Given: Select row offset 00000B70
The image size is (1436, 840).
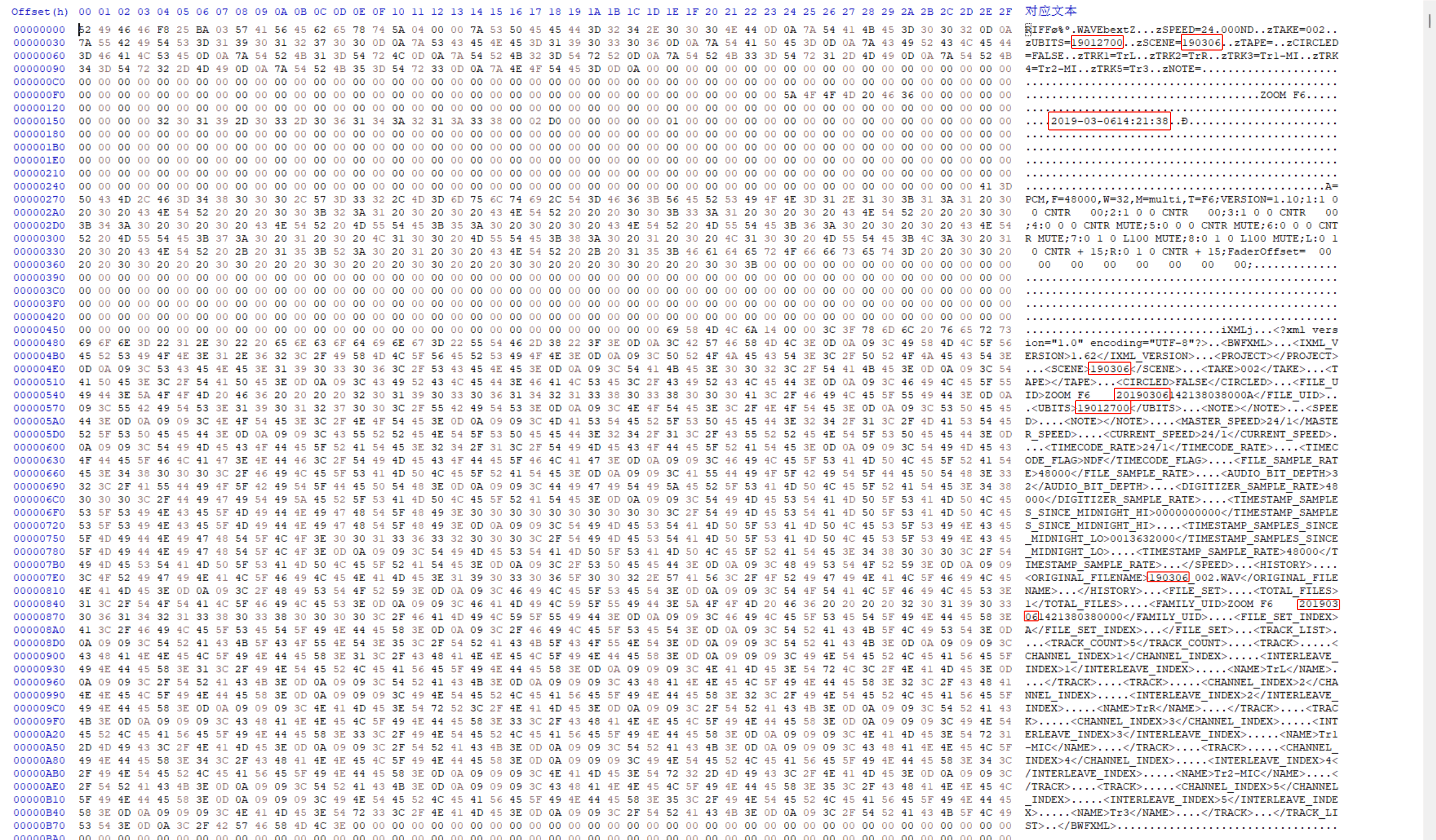Looking at the screenshot, I should (x=39, y=826).
